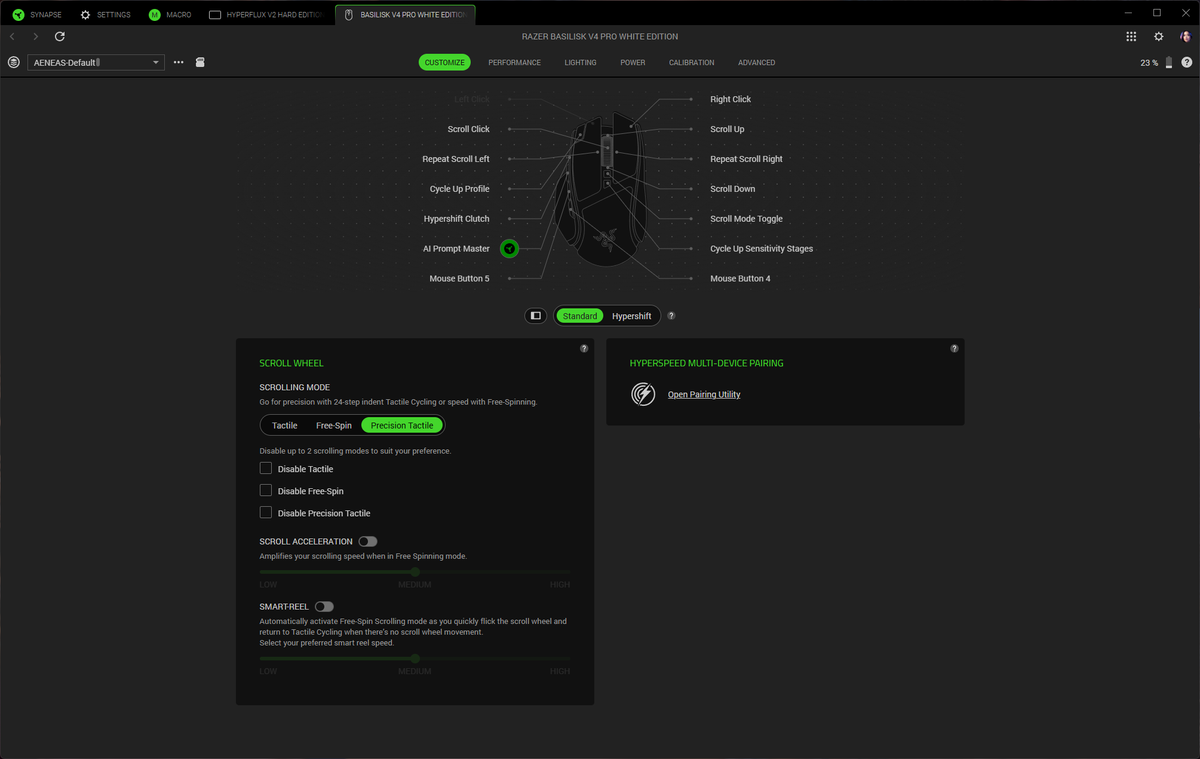Open the Advanced tab
This screenshot has width=1200, height=759.
tap(756, 62)
